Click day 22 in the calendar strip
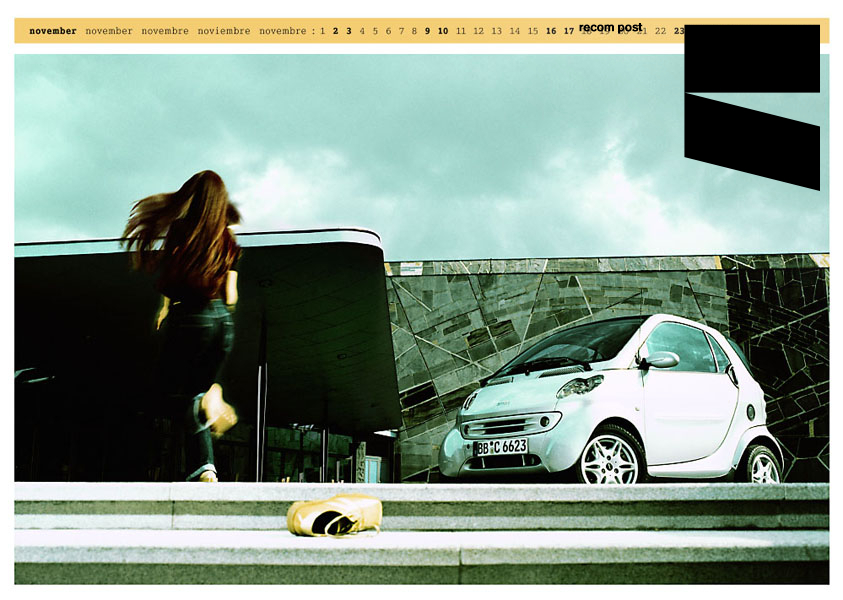 660,31
